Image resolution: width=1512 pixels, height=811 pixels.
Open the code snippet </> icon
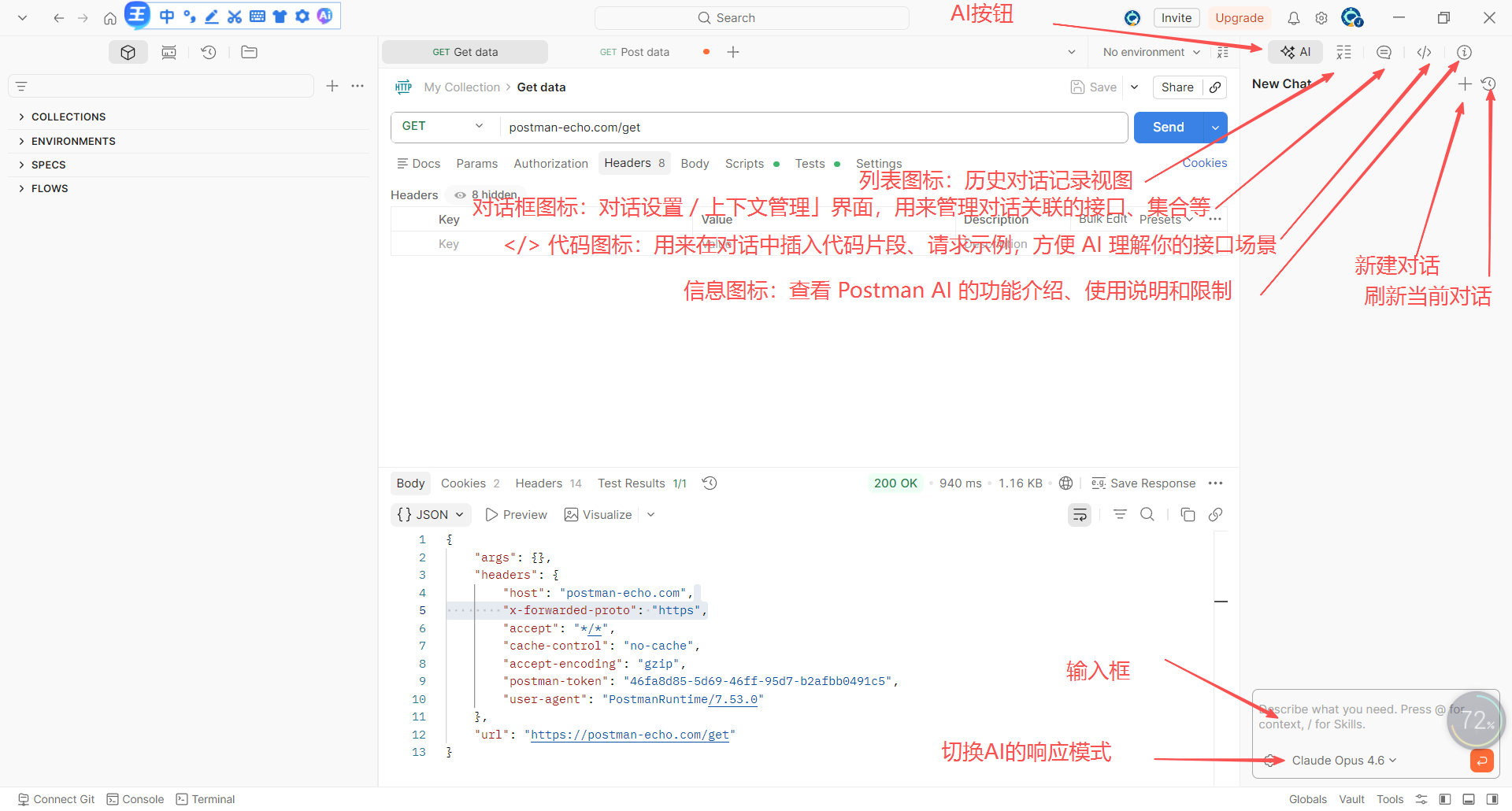point(1424,52)
